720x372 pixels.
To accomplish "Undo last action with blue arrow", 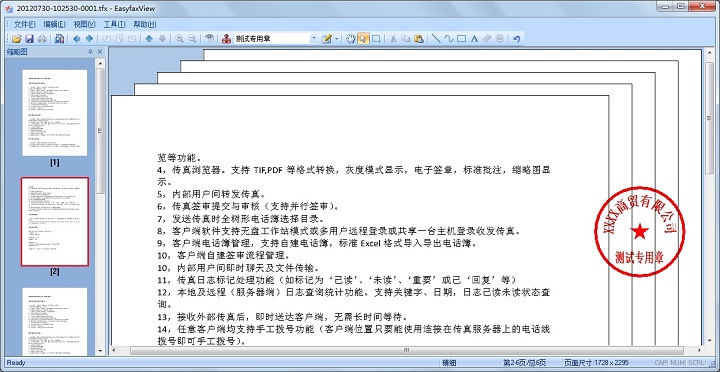I will coord(517,39).
